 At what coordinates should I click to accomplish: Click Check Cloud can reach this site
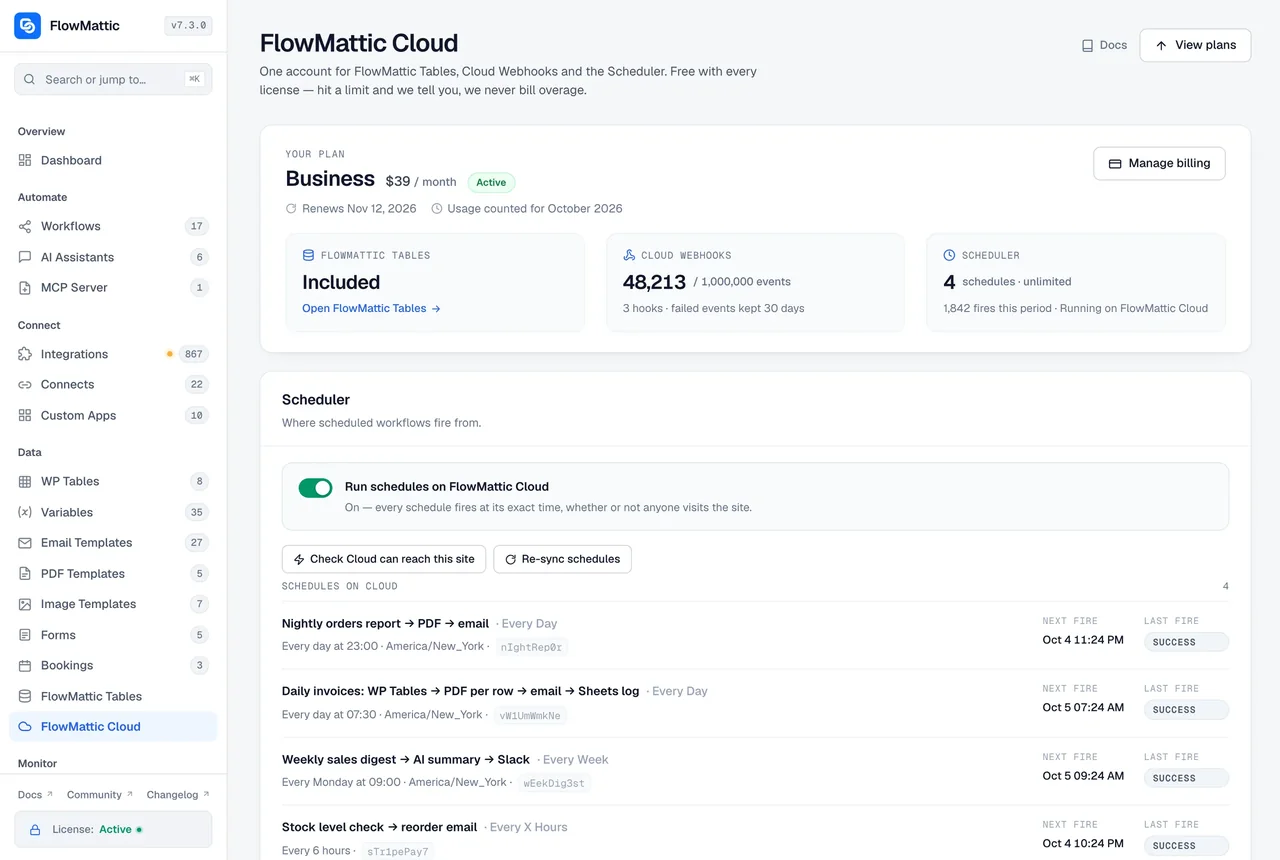click(x=384, y=559)
